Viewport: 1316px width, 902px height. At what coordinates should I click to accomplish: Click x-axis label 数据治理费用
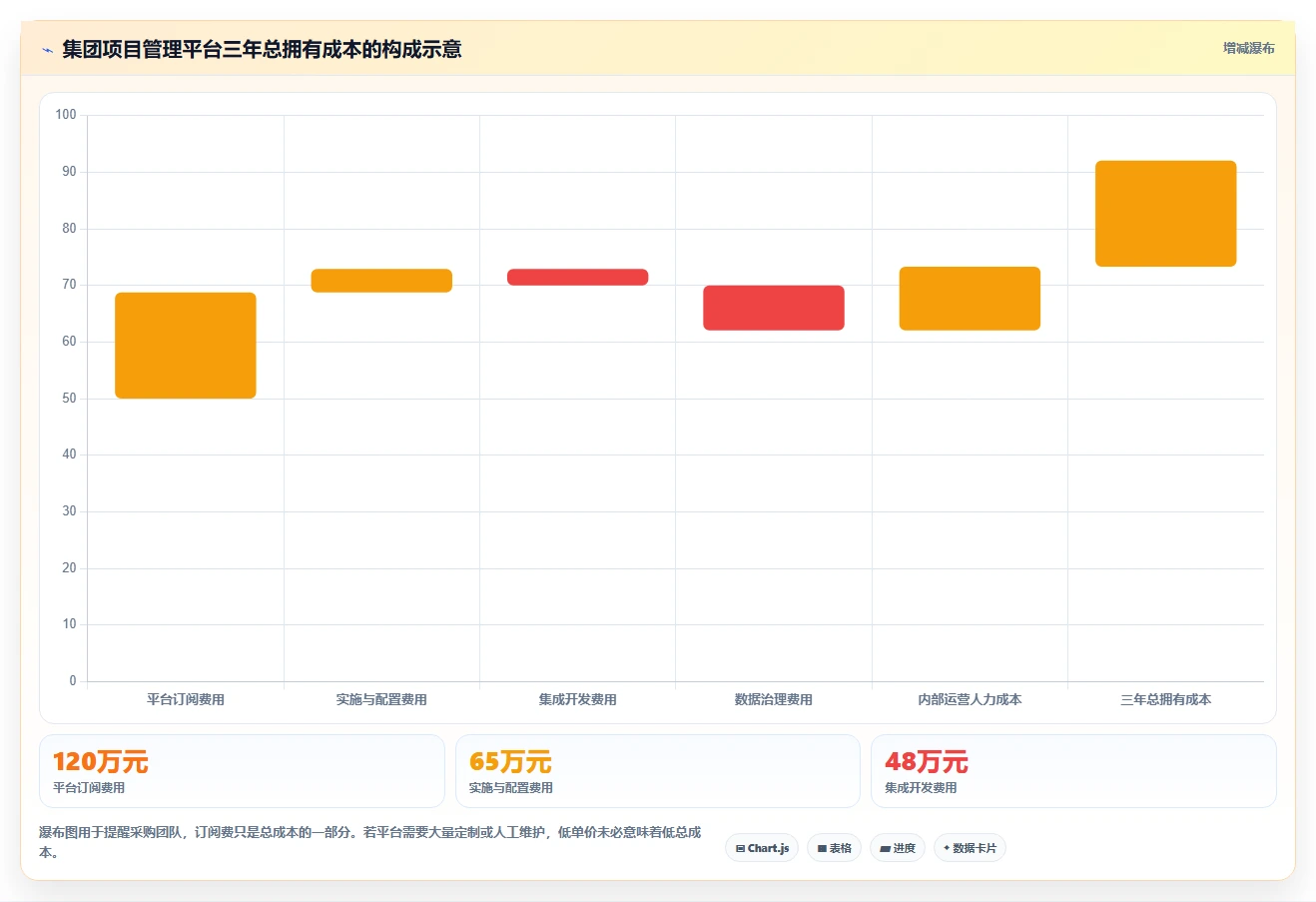pyautogui.click(x=774, y=699)
